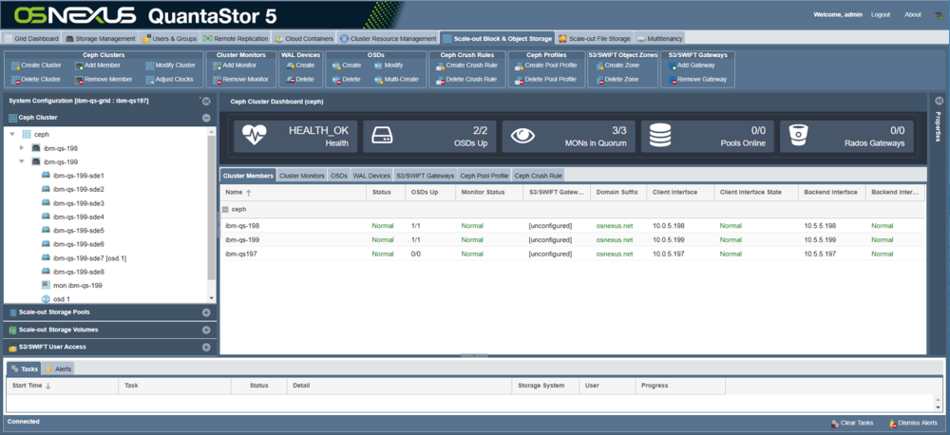The width and height of the screenshot is (950, 435).
Task: Click Modify under OSDs
Action: click(x=388, y=65)
